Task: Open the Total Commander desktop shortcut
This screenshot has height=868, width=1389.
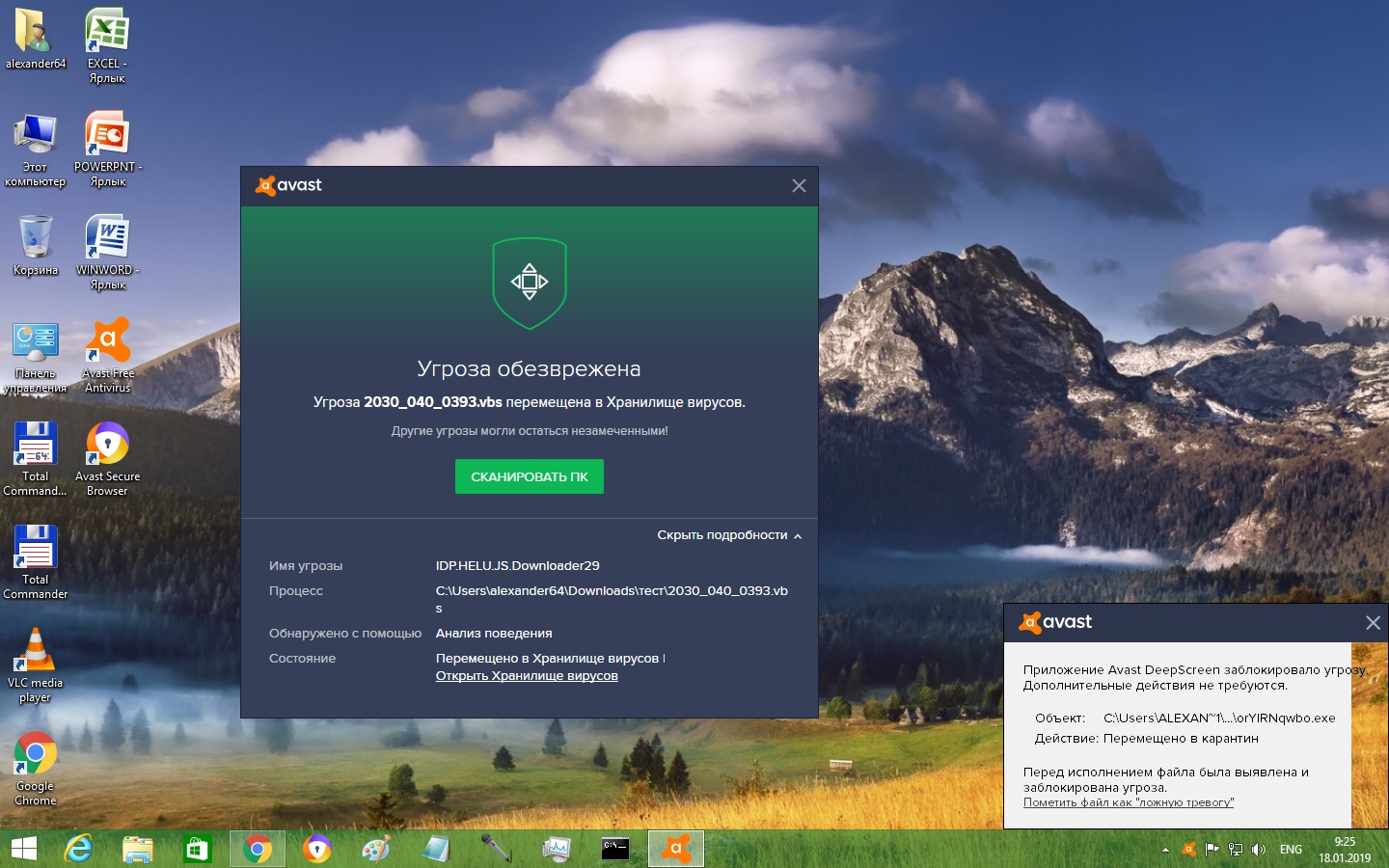Action: point(36,562)
